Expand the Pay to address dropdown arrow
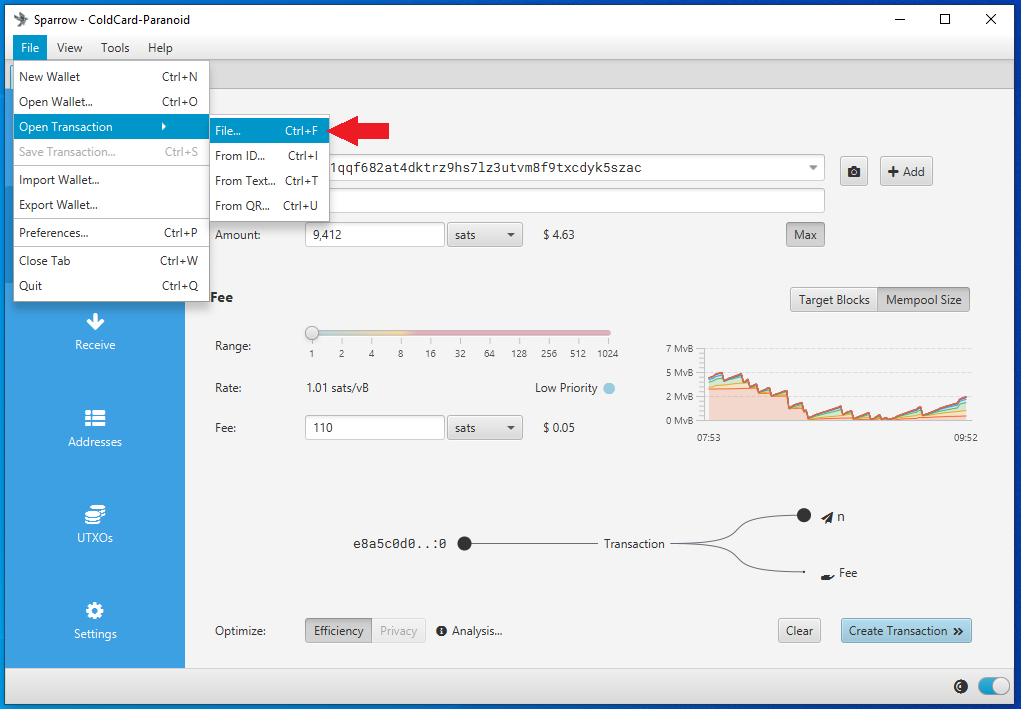 [x=813, y=168]
